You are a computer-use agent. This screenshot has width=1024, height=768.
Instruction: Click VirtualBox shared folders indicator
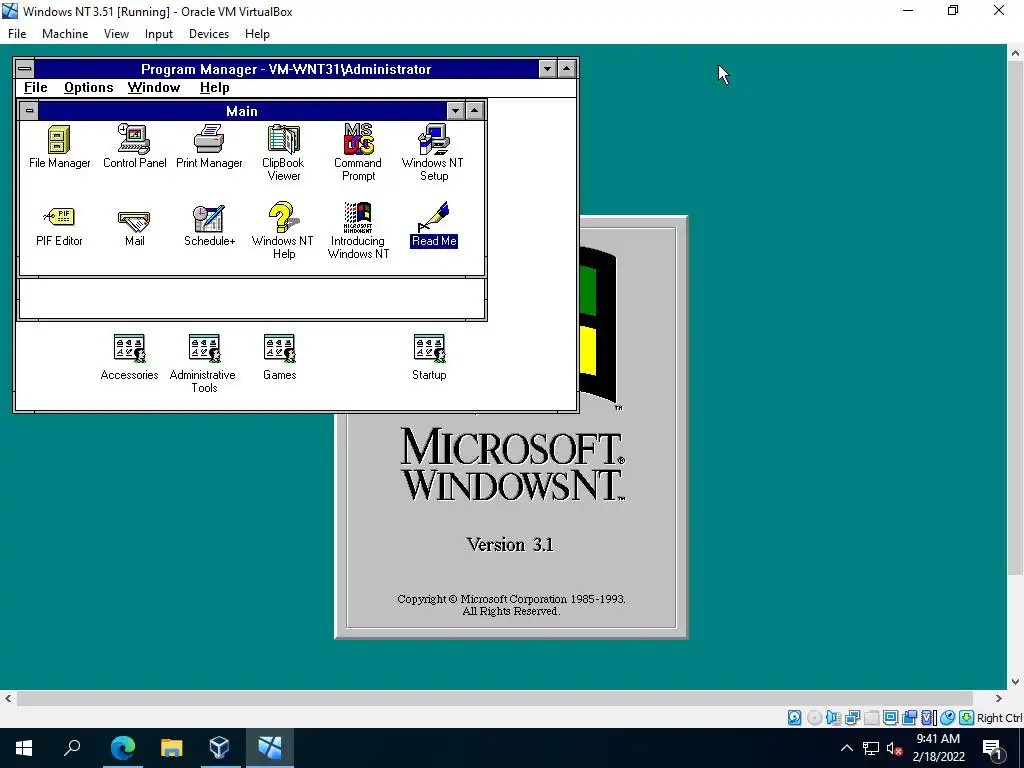pos(871,718)
